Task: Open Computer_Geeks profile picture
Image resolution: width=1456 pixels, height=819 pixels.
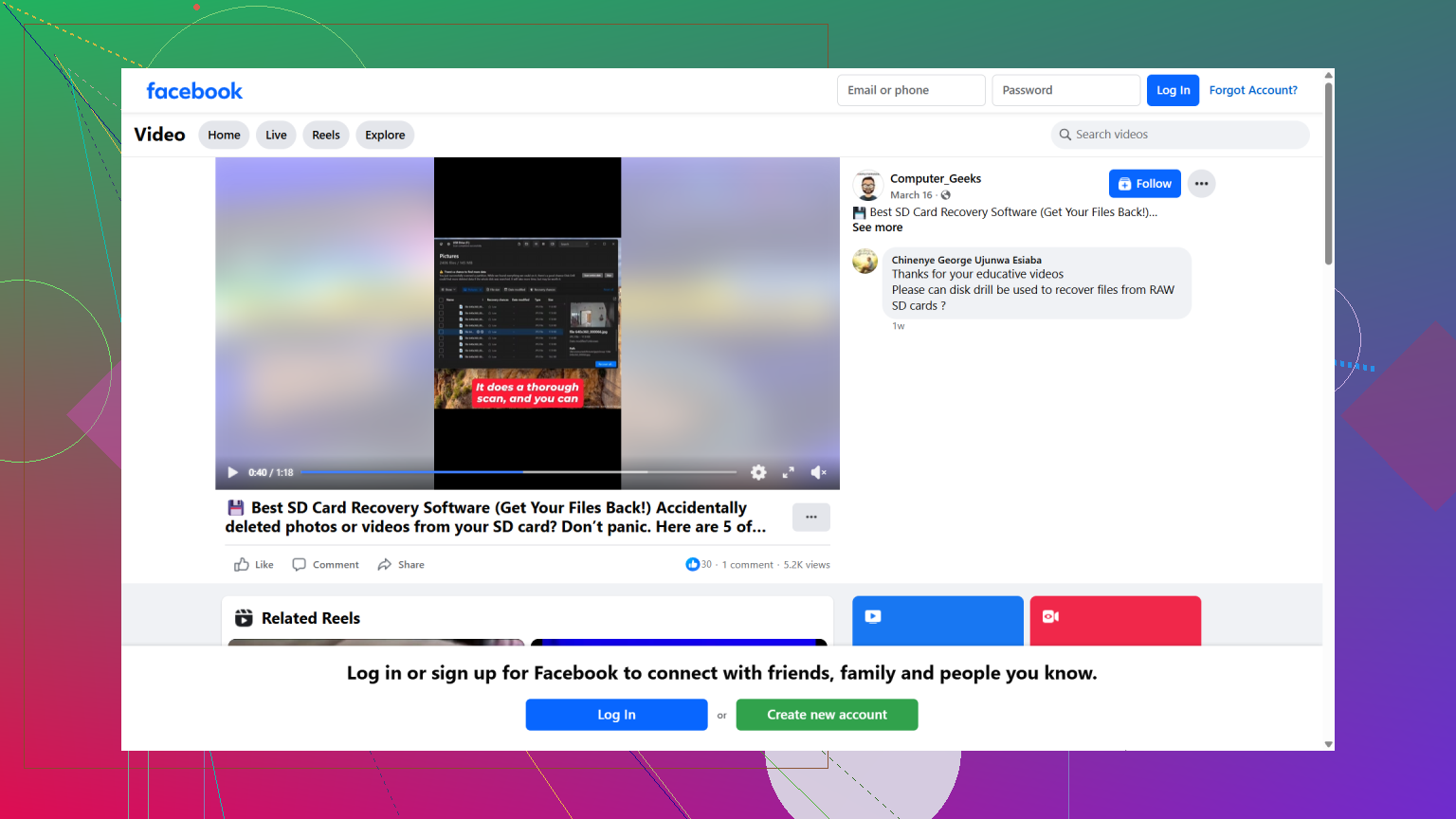Action: [x=867, y=185]
